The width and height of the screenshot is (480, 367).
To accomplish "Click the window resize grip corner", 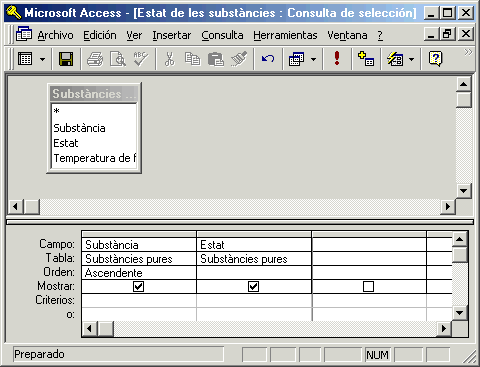I will point(470,357).
